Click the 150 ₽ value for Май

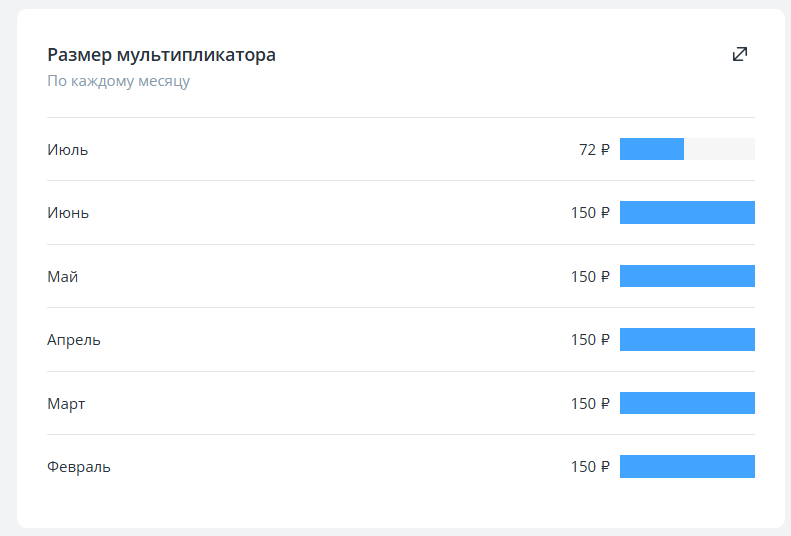pos(590,277)
